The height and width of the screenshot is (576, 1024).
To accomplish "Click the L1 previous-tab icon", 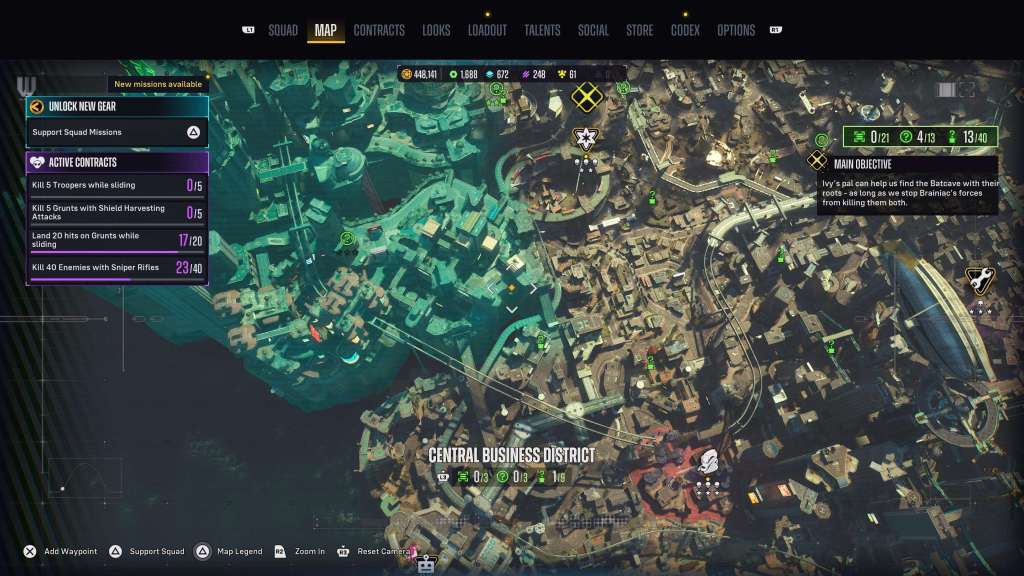I will click(x=248, y=30).
